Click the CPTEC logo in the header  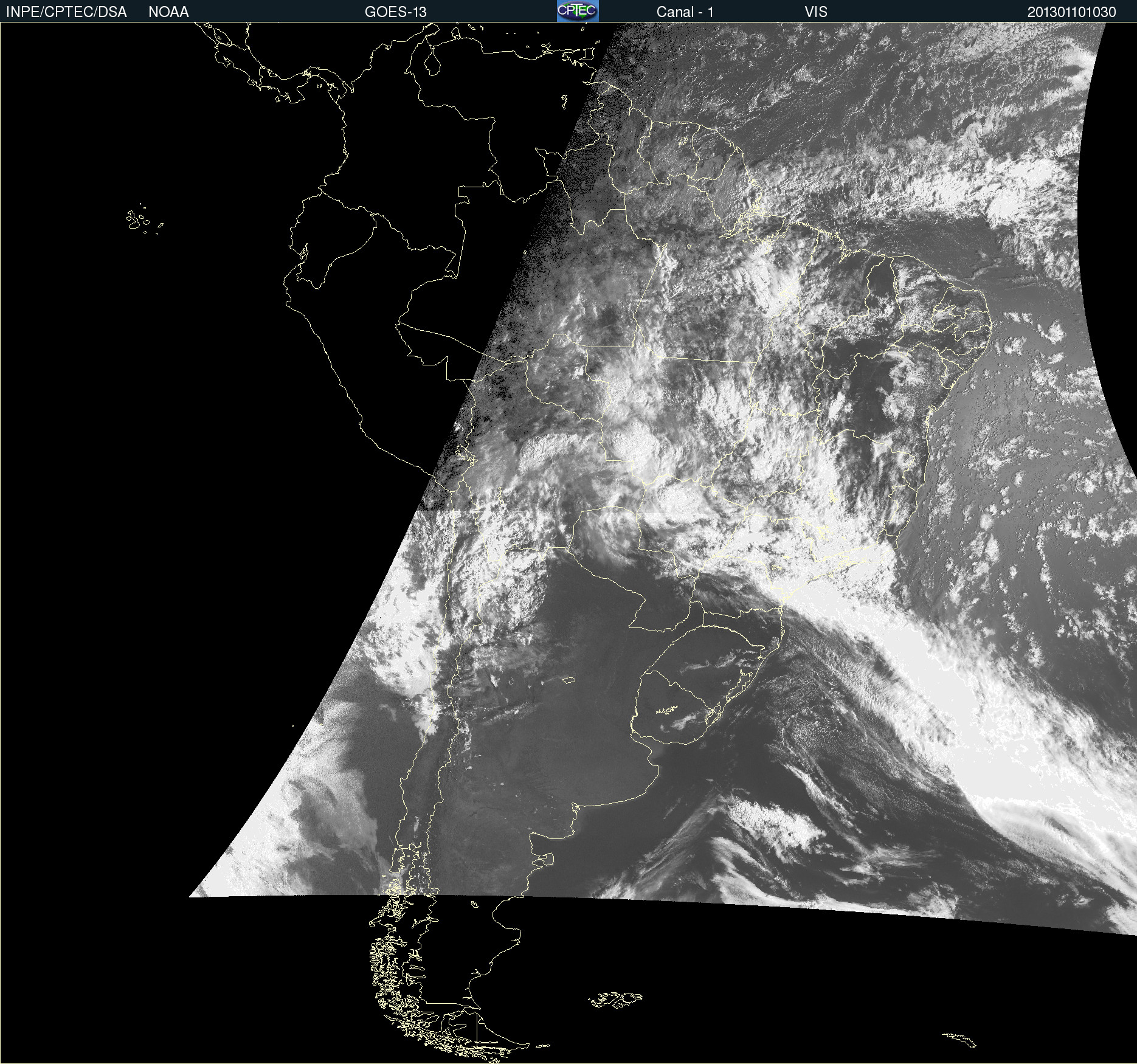[x=578, y=11]
